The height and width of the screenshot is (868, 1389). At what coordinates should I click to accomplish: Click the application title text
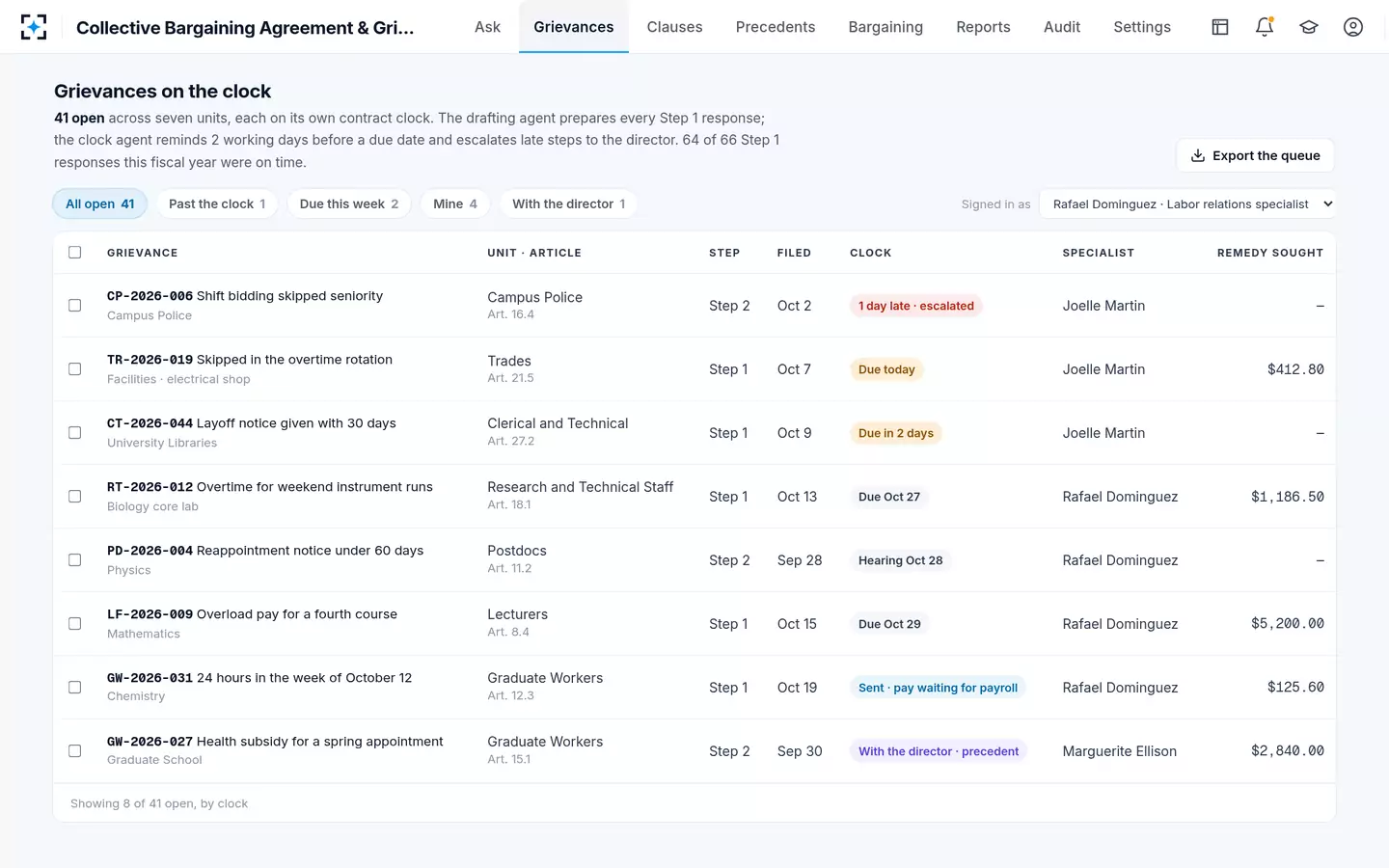click(245, 27)
